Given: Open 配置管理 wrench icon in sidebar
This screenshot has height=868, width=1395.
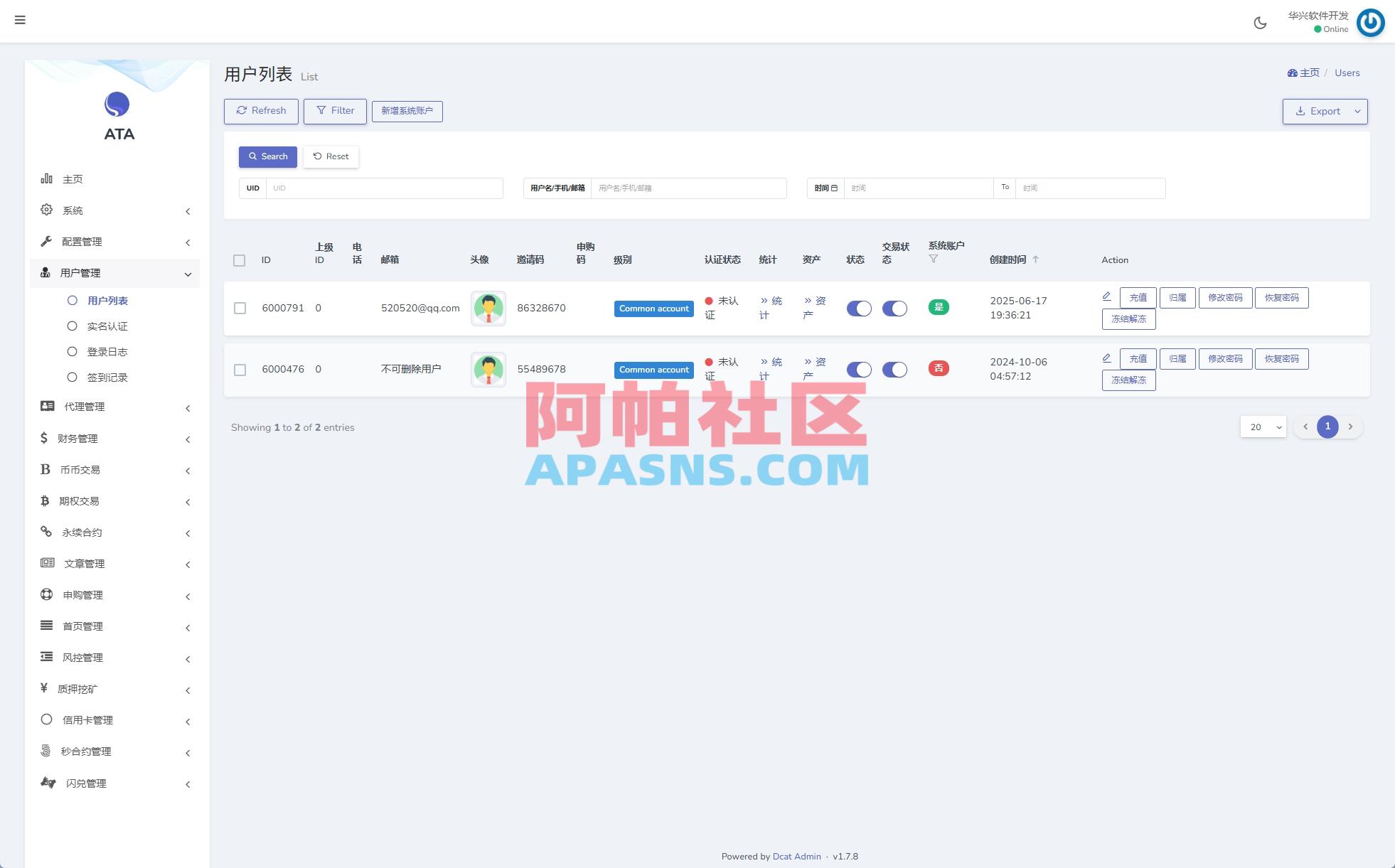Looking at the screenshot, I should coord(45,241).
